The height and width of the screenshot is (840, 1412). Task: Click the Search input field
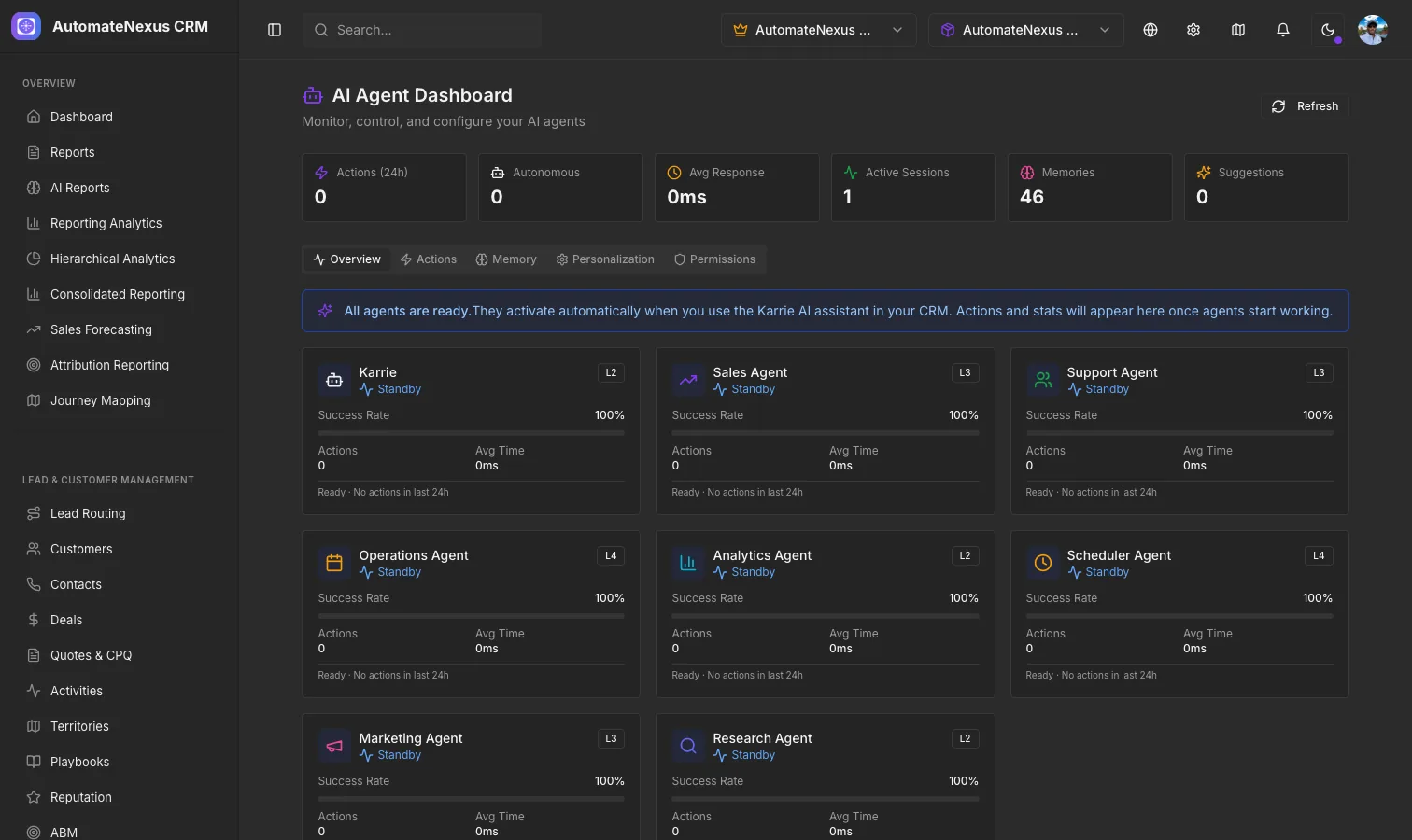tap(422, 30)
